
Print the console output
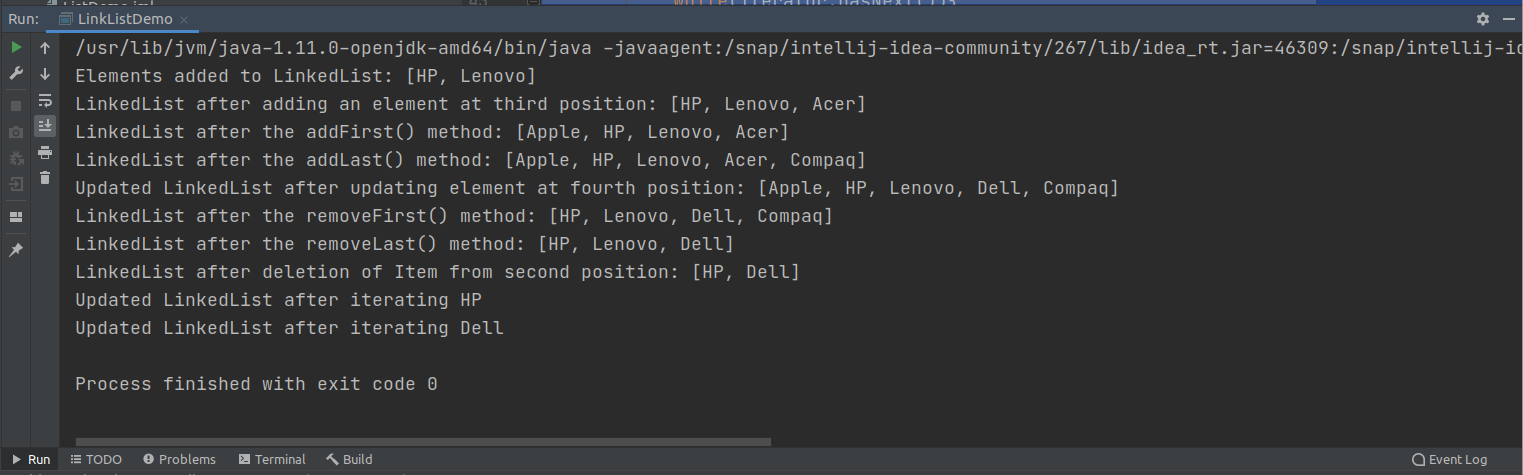pyautogui.click(x=45, y=152)
